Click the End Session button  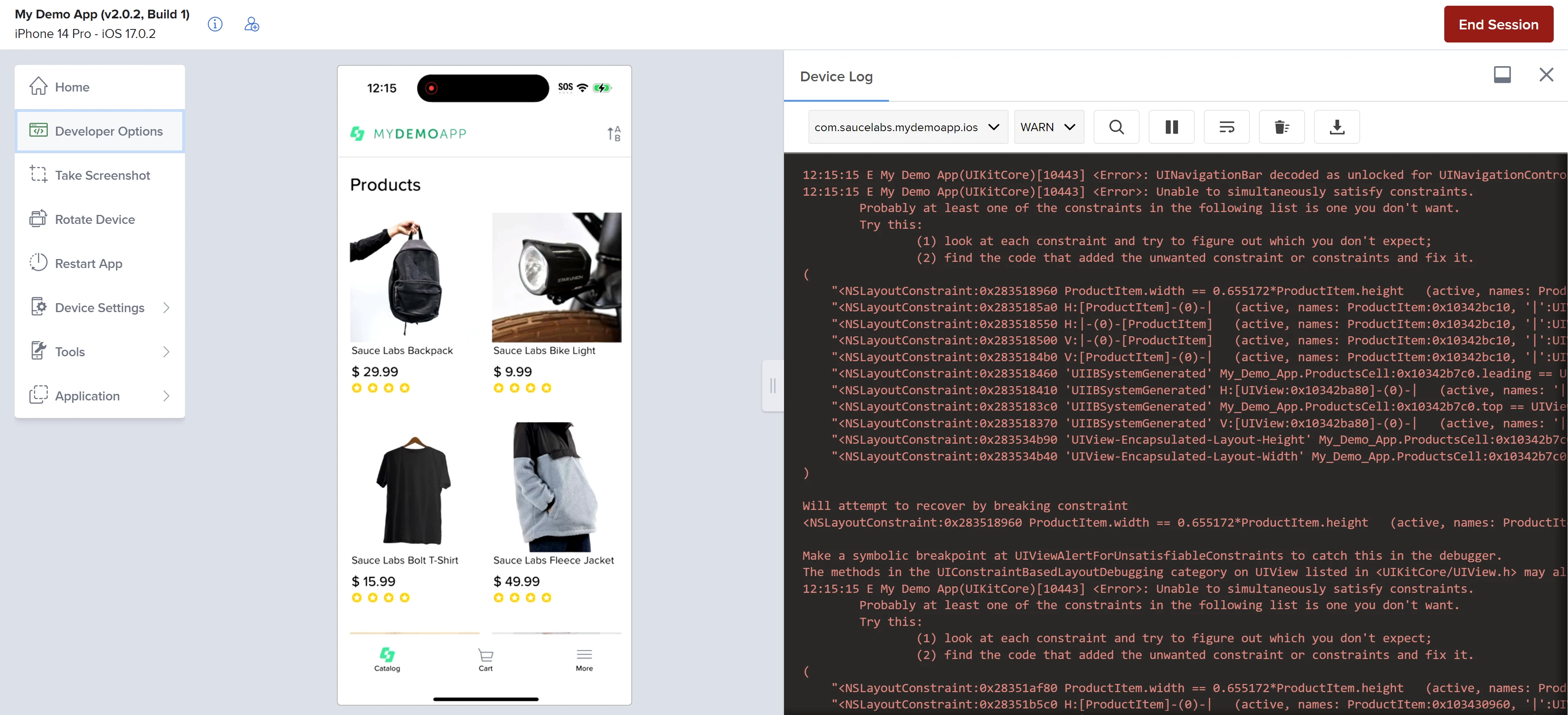pyautogui.click(x=1499, y=25)
